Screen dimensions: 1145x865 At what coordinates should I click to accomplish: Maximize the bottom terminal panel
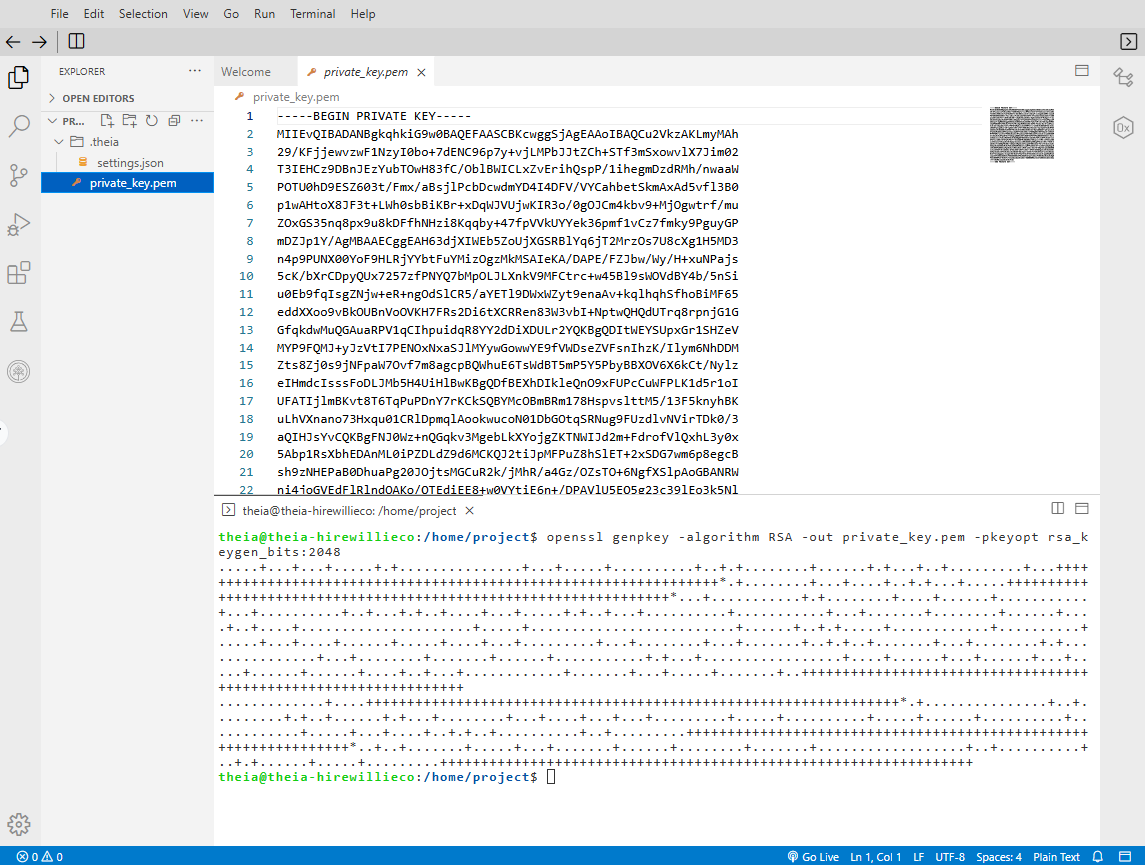1081,508
